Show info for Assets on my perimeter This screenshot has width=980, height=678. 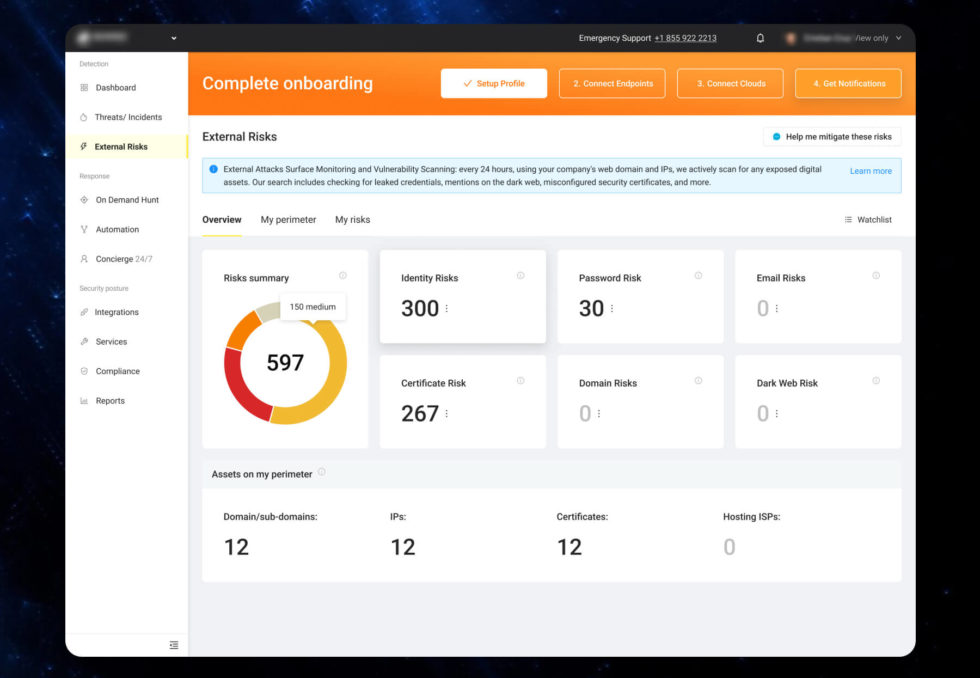(x=322, y=472)
